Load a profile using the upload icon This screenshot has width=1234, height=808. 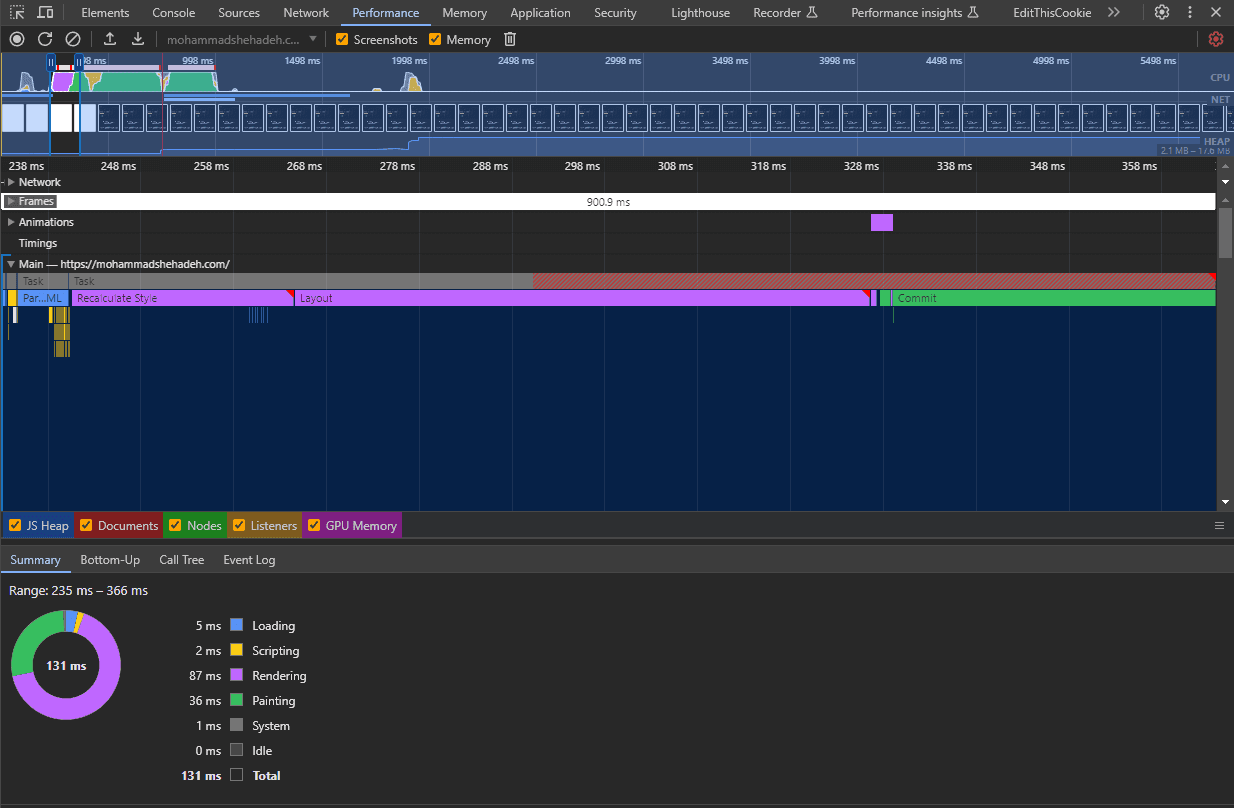click(110, 39)
